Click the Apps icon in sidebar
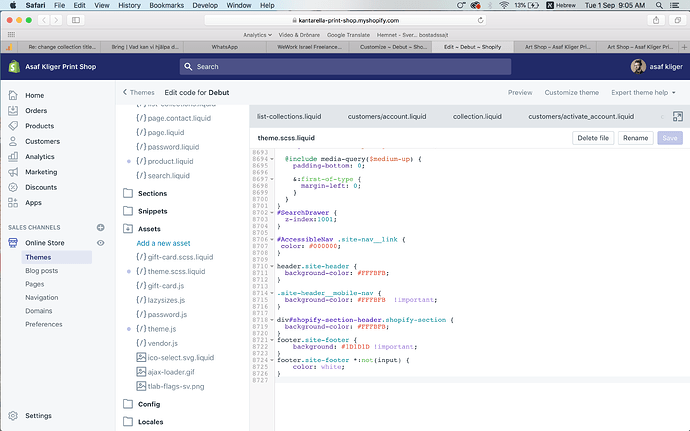Image resolution: width=690 pixels, height=431 pixels. 14,203
